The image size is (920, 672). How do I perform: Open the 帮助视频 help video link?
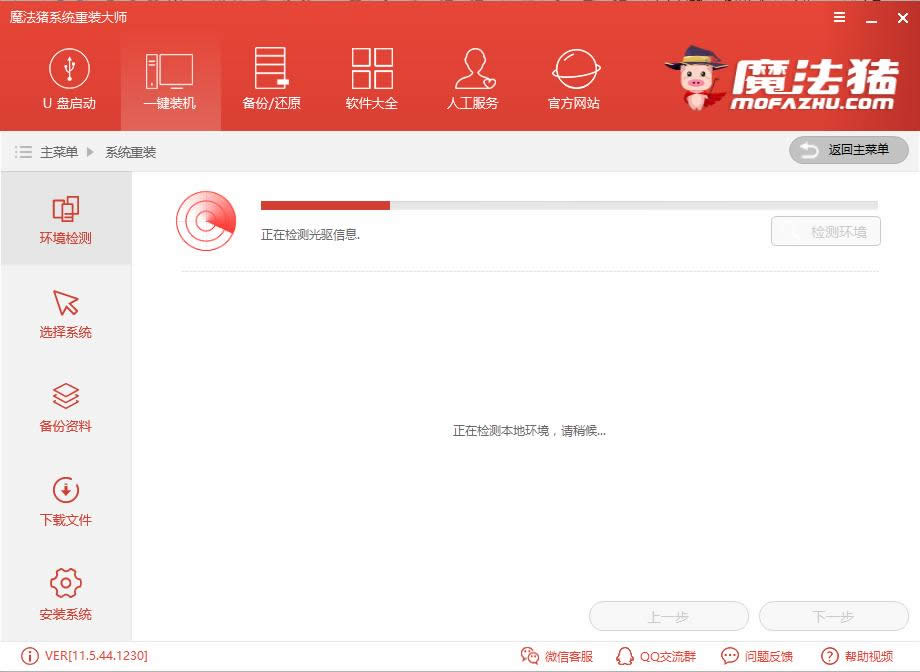pyautogui.click(x=857, y=656)
